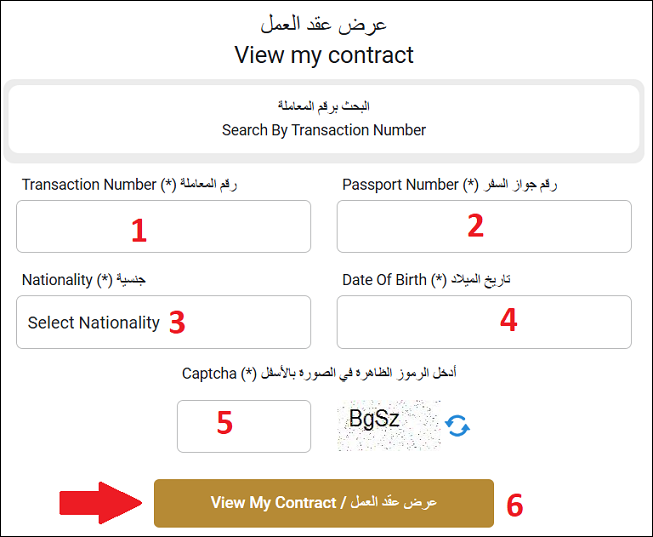Click the Captcha (*) instruction label

(319, 373)
